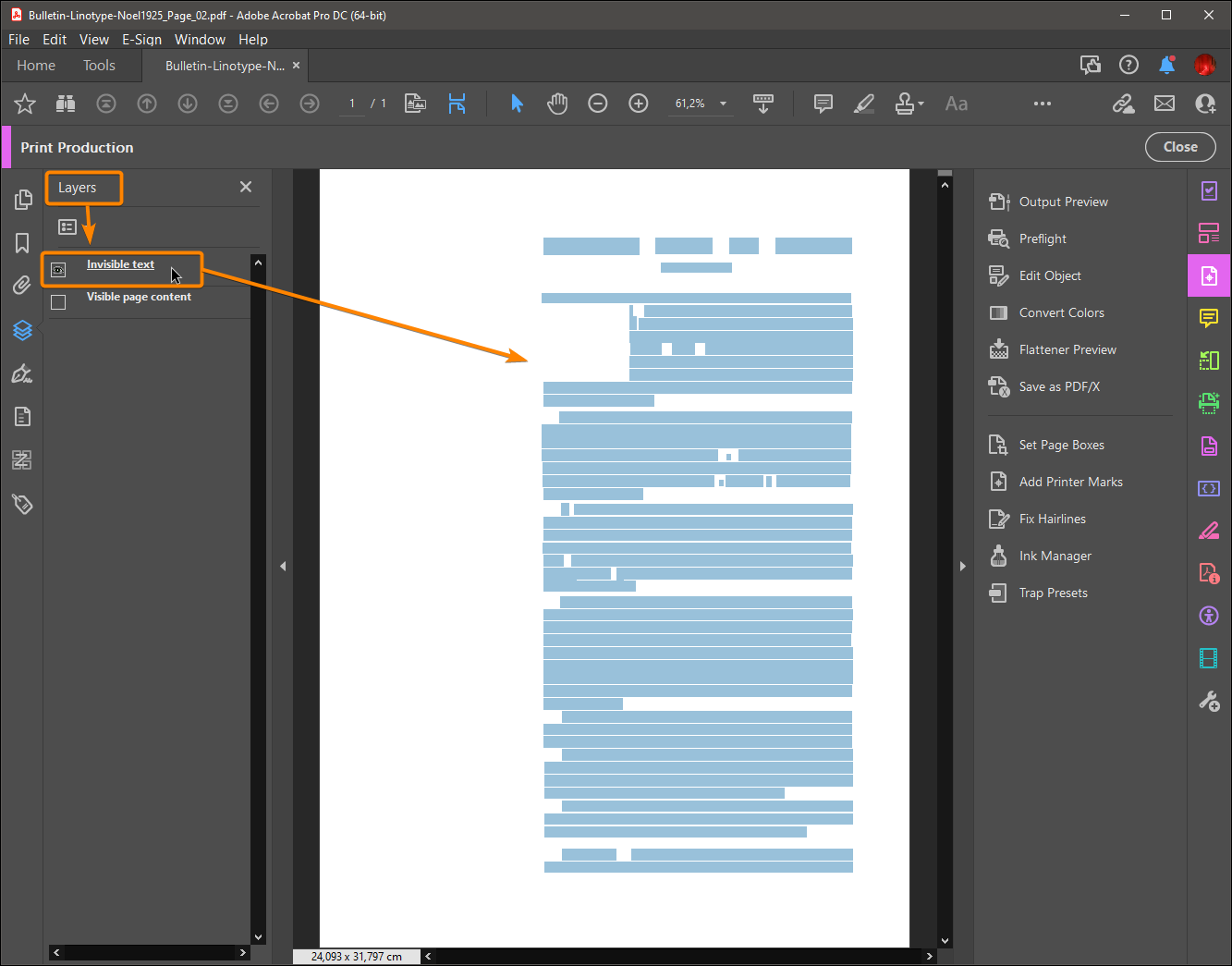Close the Print Production toolbar
The width and height of the screenshot is (1232, 966).
pos(1180,146)
